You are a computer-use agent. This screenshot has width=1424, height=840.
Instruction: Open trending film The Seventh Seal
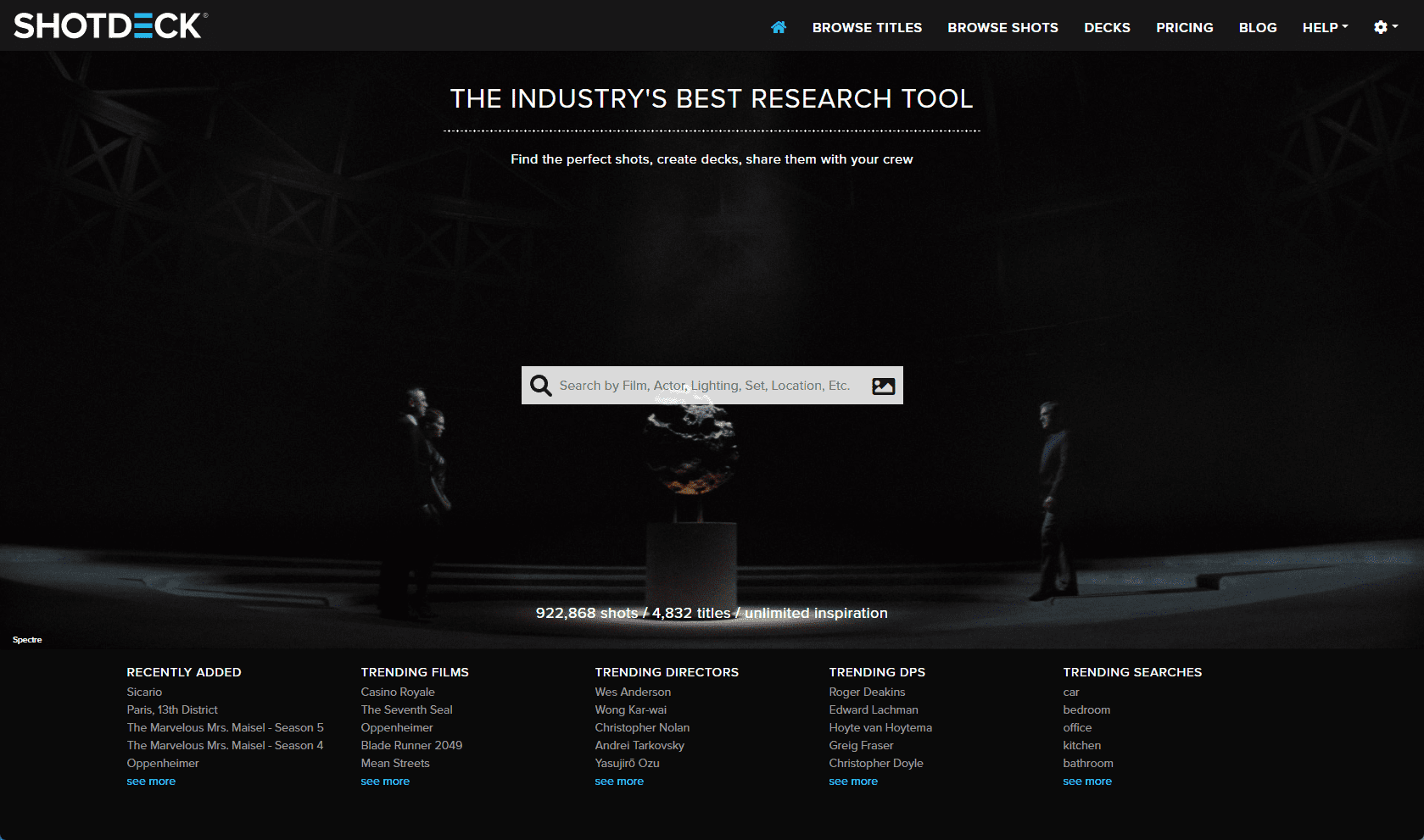click(x=406, y=709)
